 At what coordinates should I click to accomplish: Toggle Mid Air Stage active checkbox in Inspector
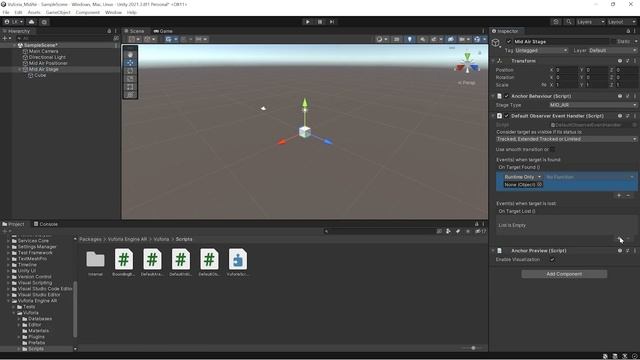coord(509,42)
